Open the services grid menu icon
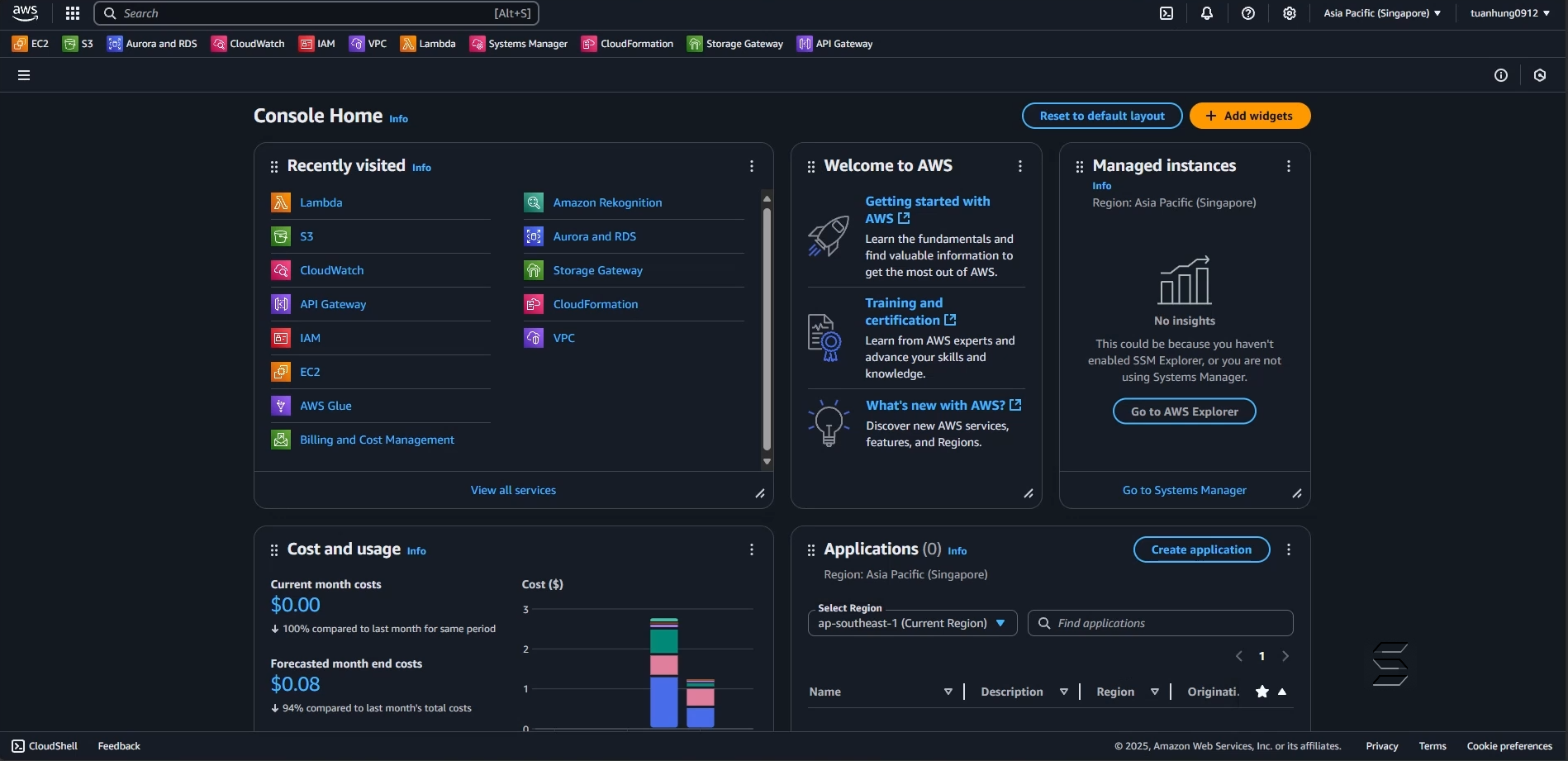 point(73,13)
